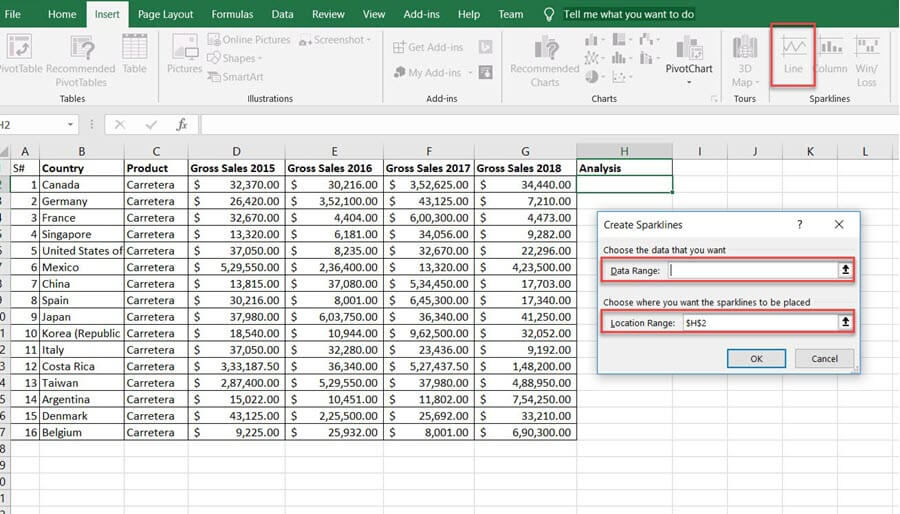Open the Shapes dropdown
This screenshot has width=900, height=514.
pos(238,58)
